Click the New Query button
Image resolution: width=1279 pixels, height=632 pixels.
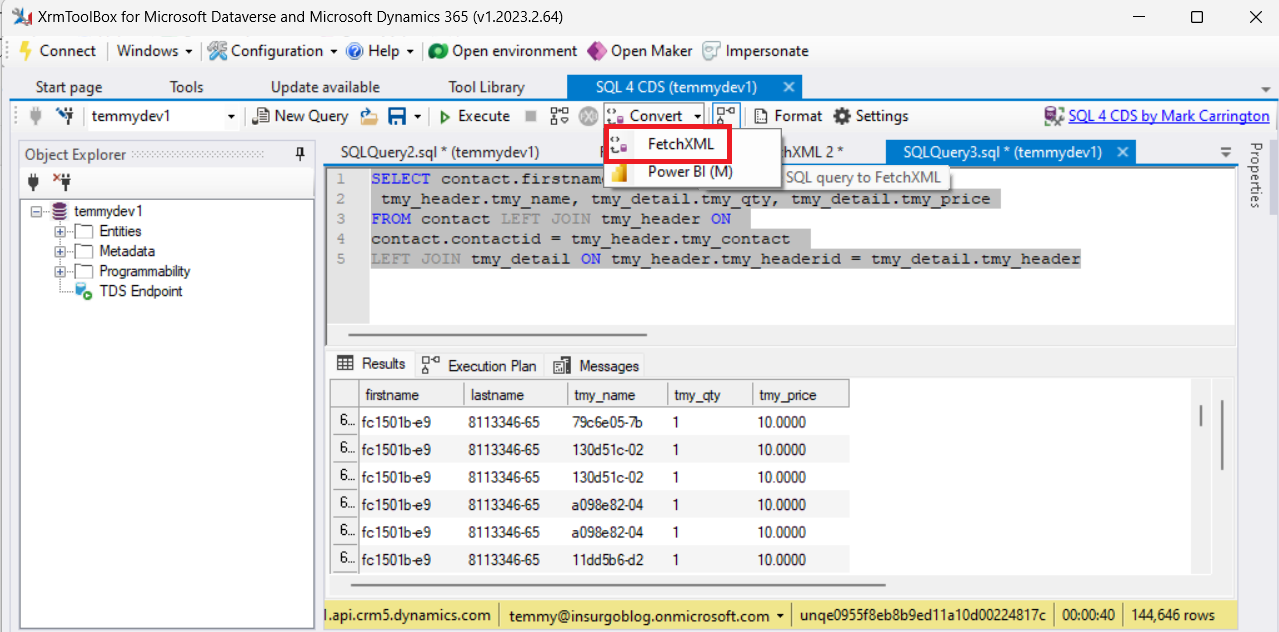[x=301, y=116]
